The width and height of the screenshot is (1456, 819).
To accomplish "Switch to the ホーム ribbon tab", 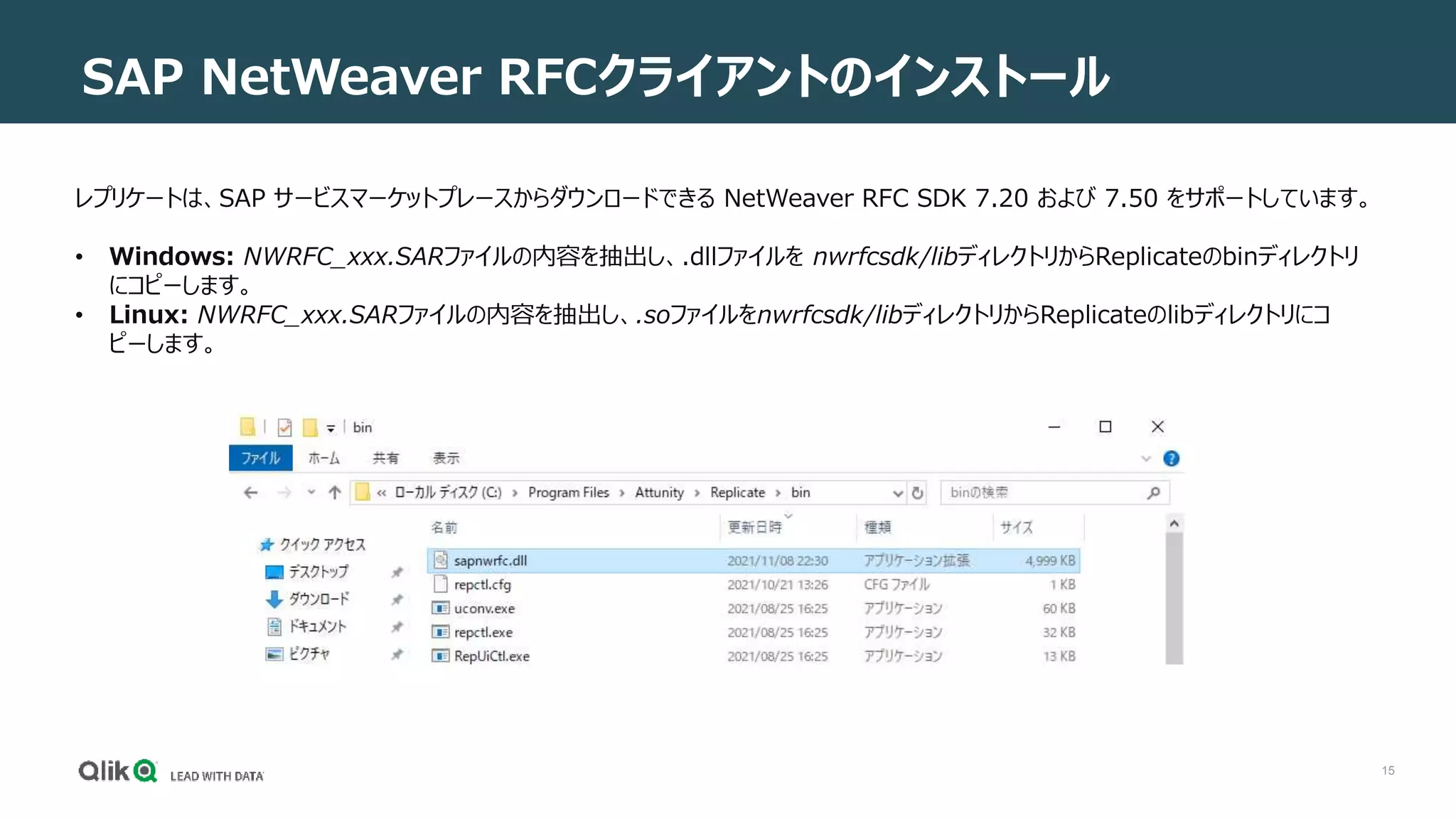I will click(323, 458).
